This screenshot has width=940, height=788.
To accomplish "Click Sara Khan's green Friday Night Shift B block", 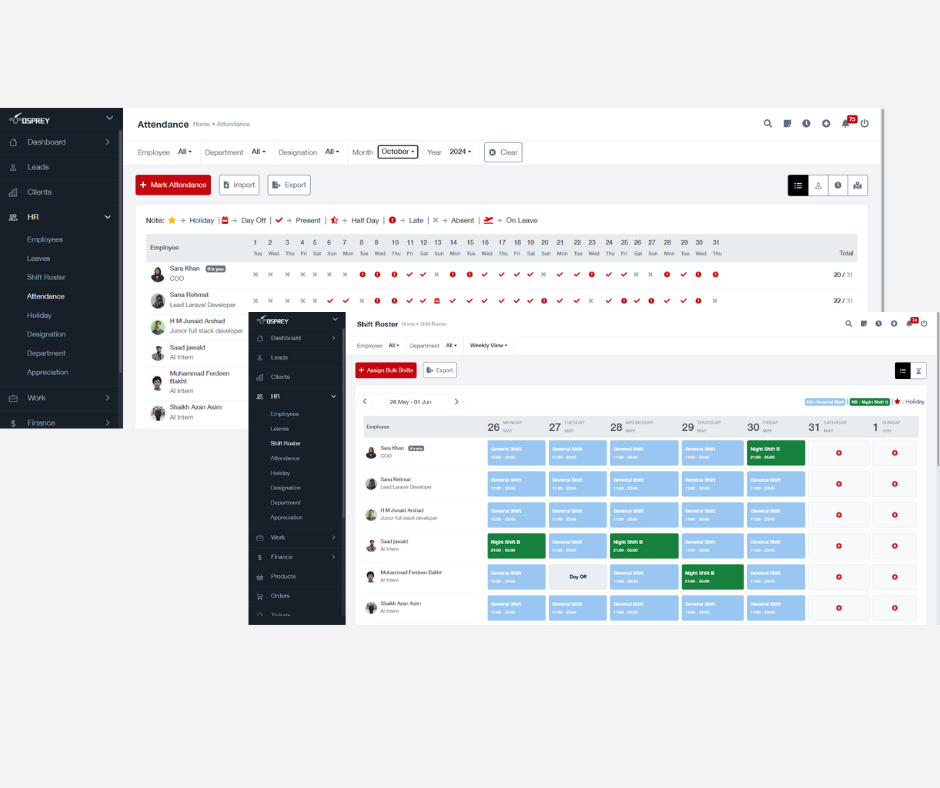I will [775, 453].
